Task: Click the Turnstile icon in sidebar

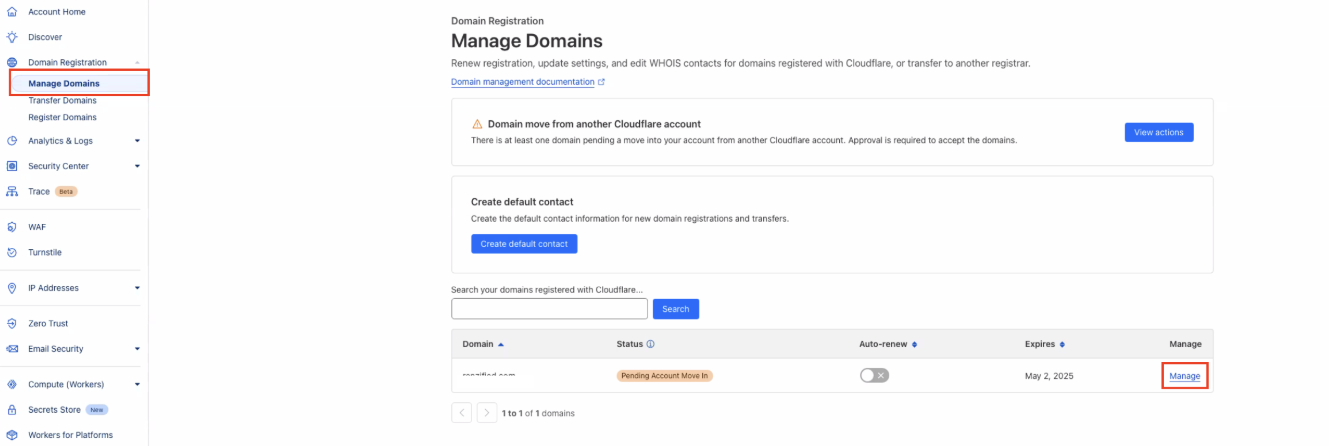Action: pyautogui.click(x=12, y=252)
